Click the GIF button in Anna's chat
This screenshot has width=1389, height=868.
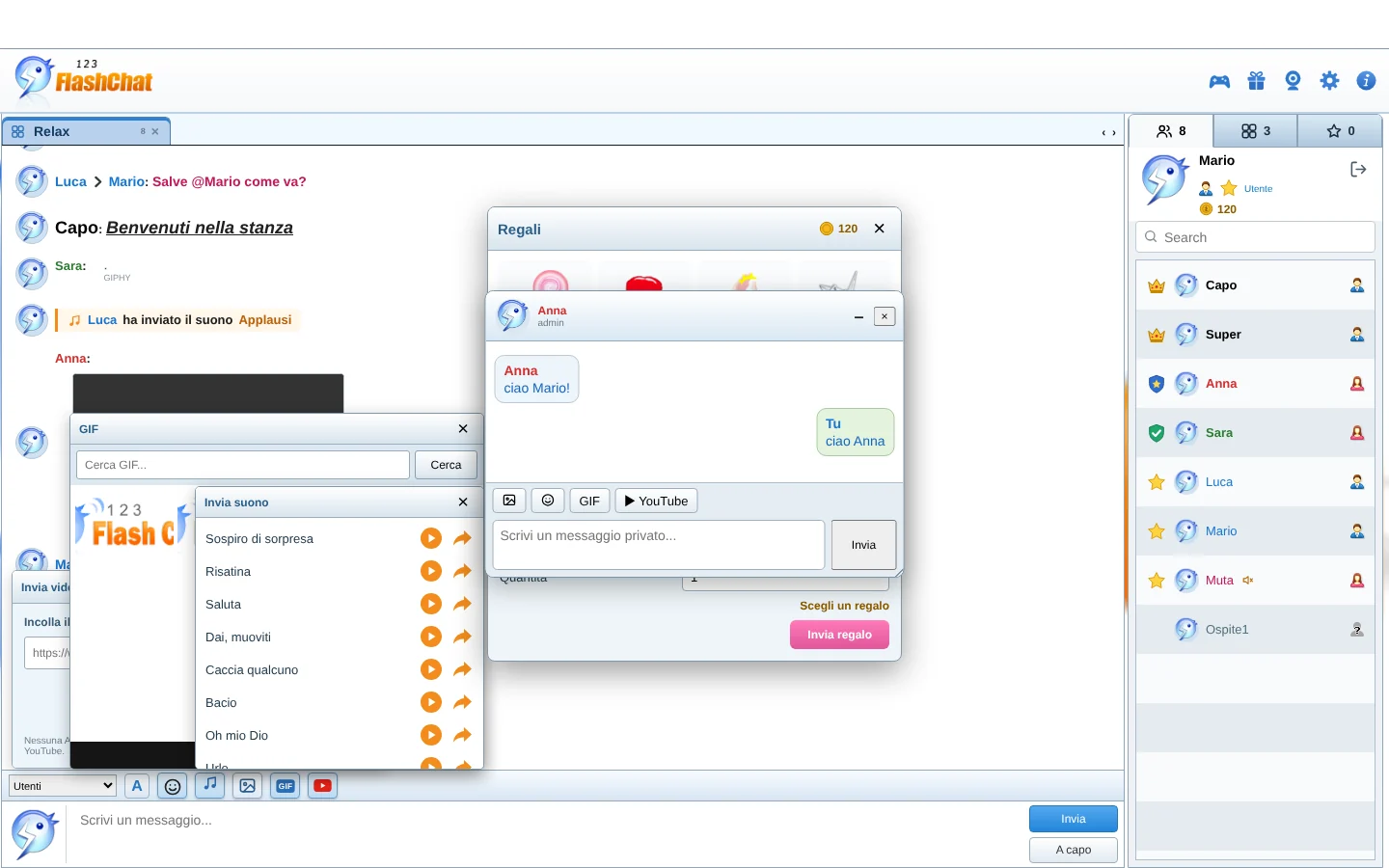pos(589,501)
